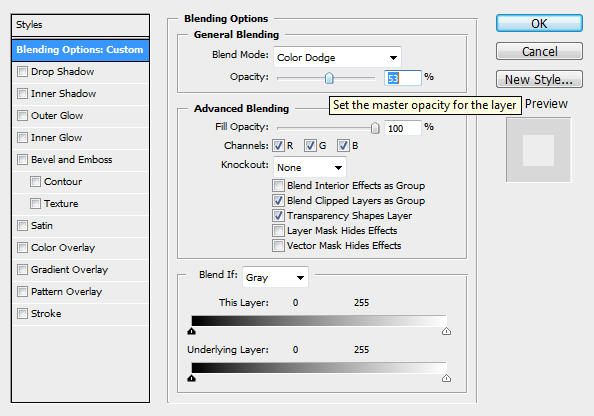
Task: Check Layer Mask Hides Effects
Action: (278, 230)
